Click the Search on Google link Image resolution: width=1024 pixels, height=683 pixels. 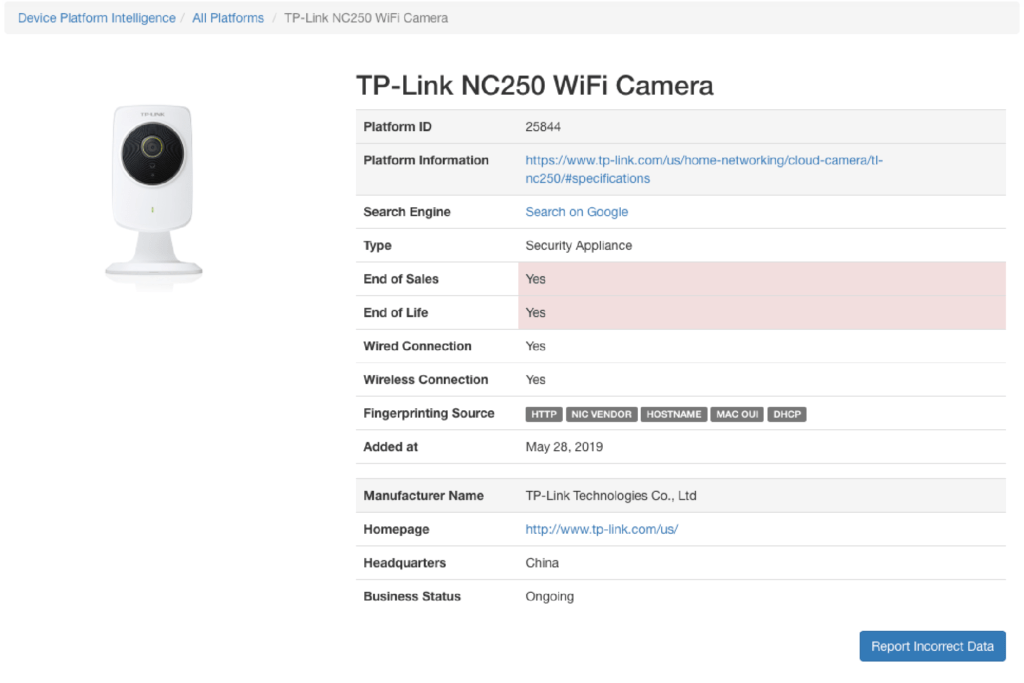click(577, 212)
